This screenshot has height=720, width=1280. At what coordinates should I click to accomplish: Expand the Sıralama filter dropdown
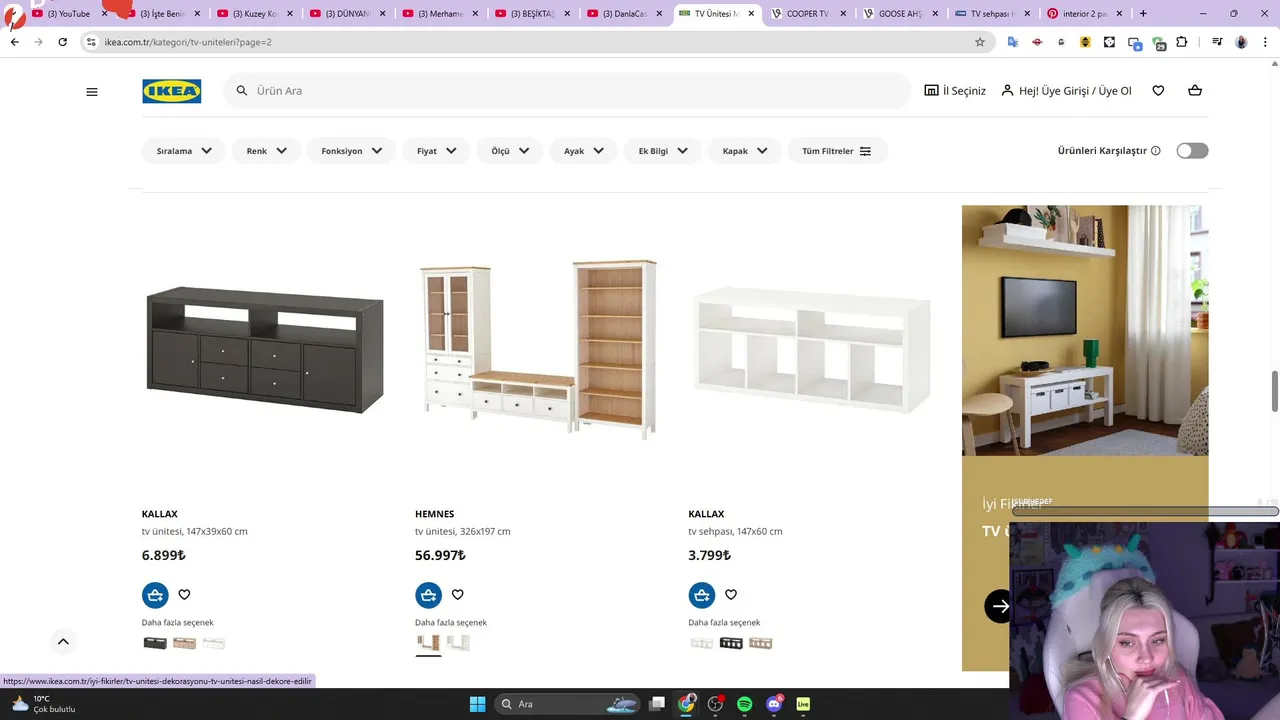coord(184,151)
